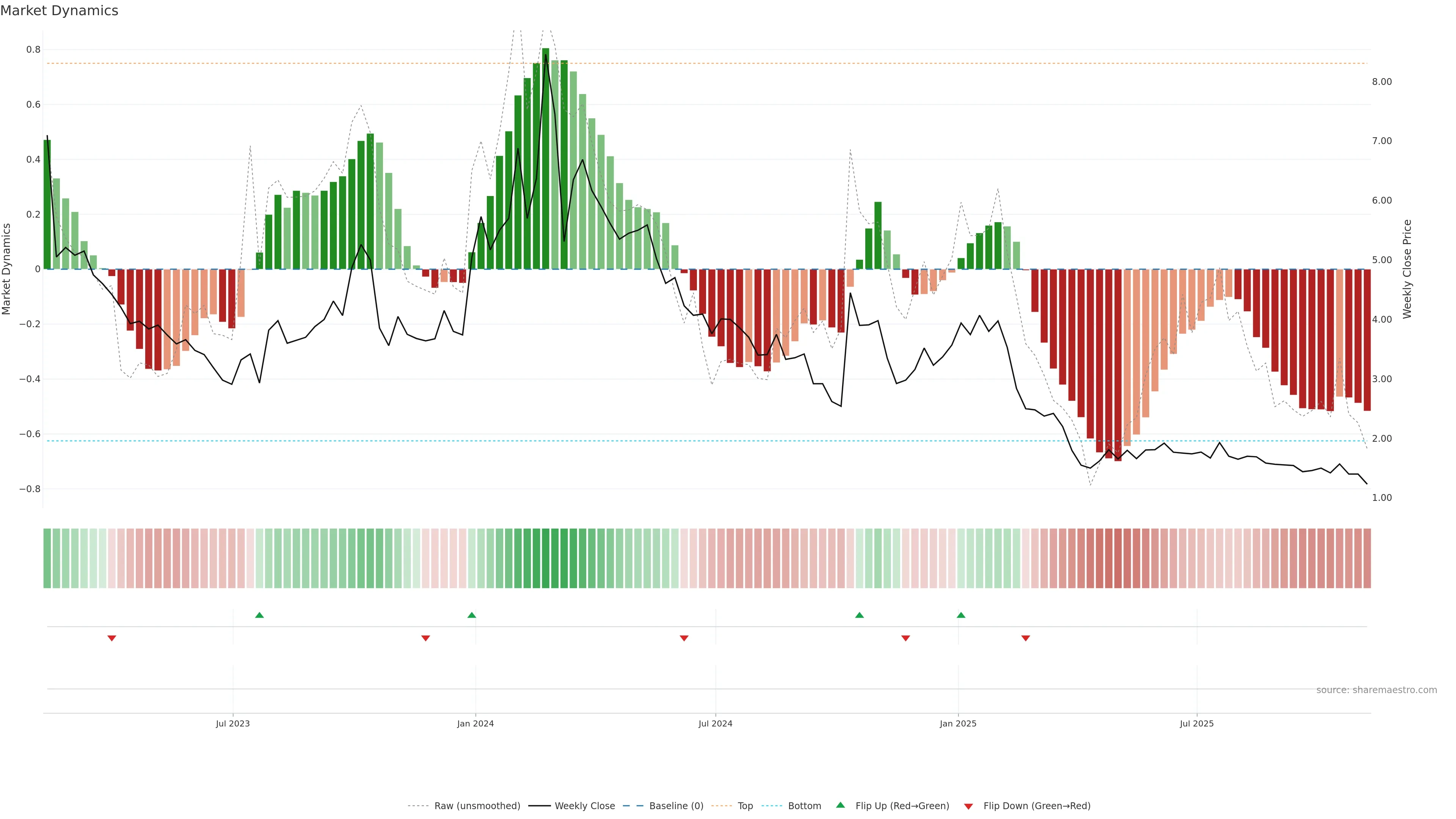Viewport: 1456px width, 819px height.
Task: Click the Jan 2024 x-axis label
Action: 475,723
